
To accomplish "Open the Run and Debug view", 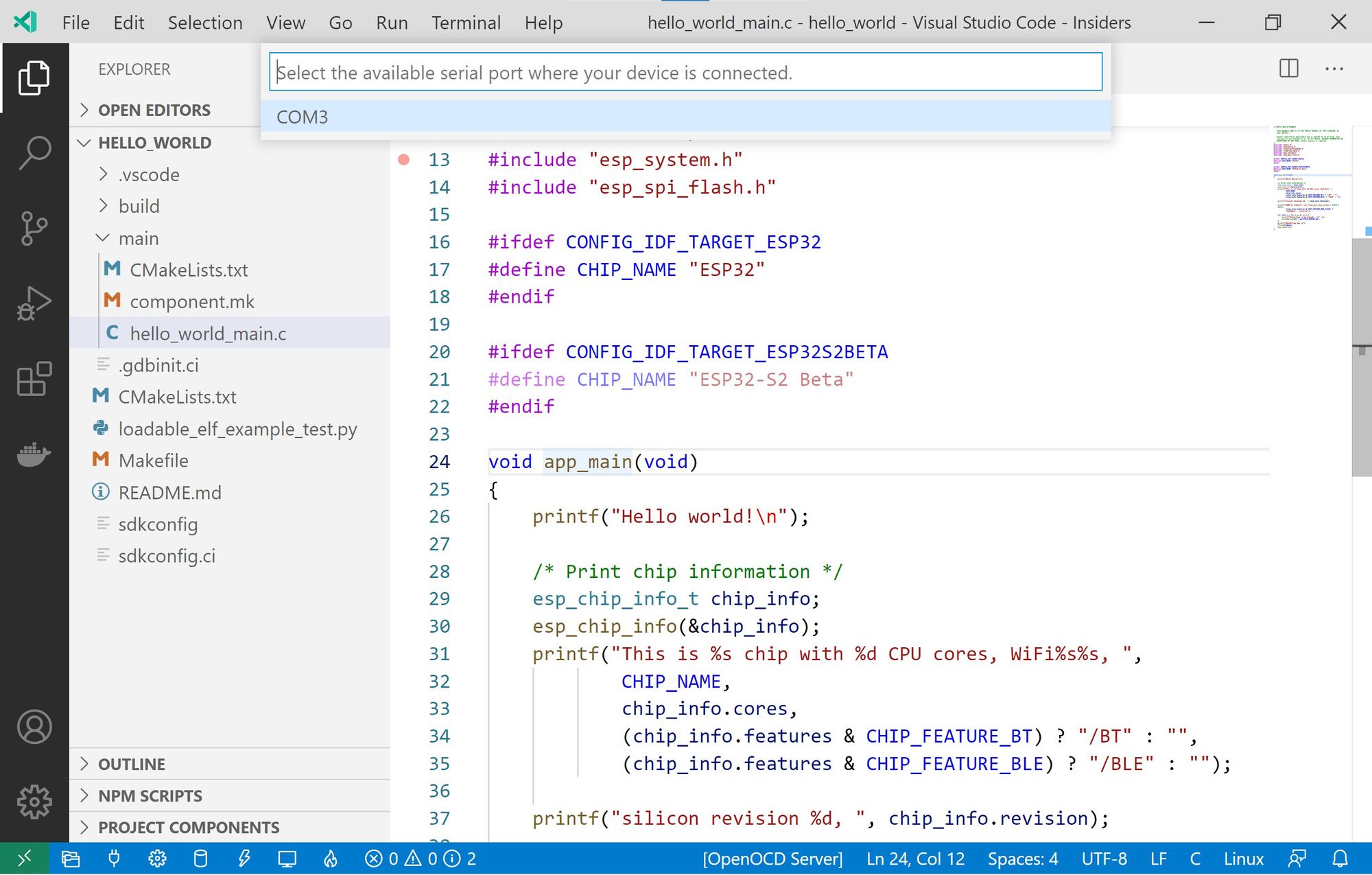I will (34, 303).
